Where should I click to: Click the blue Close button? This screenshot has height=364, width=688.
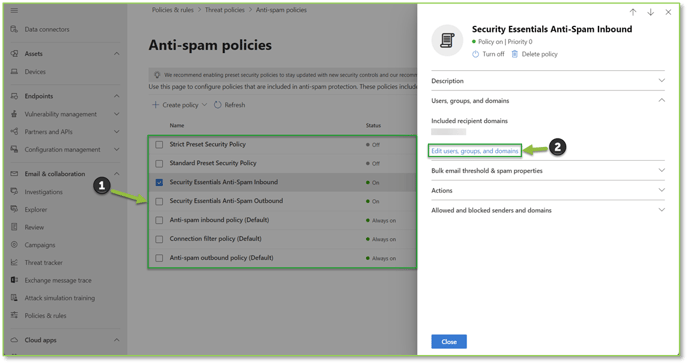pyautogui.click(x=449, y=342)
